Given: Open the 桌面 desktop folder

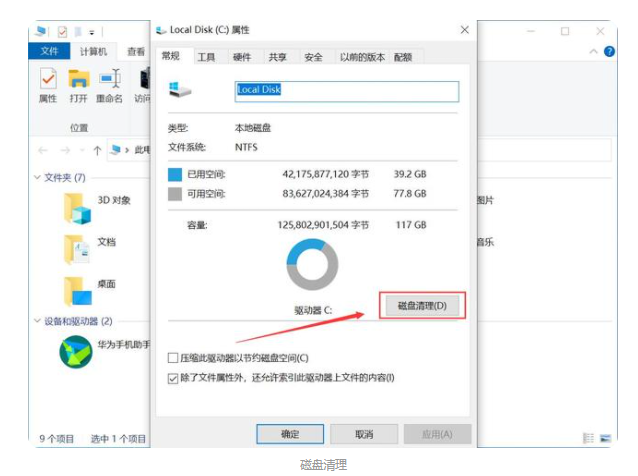Looking at the screenshot, I should [x=78, y=290].
